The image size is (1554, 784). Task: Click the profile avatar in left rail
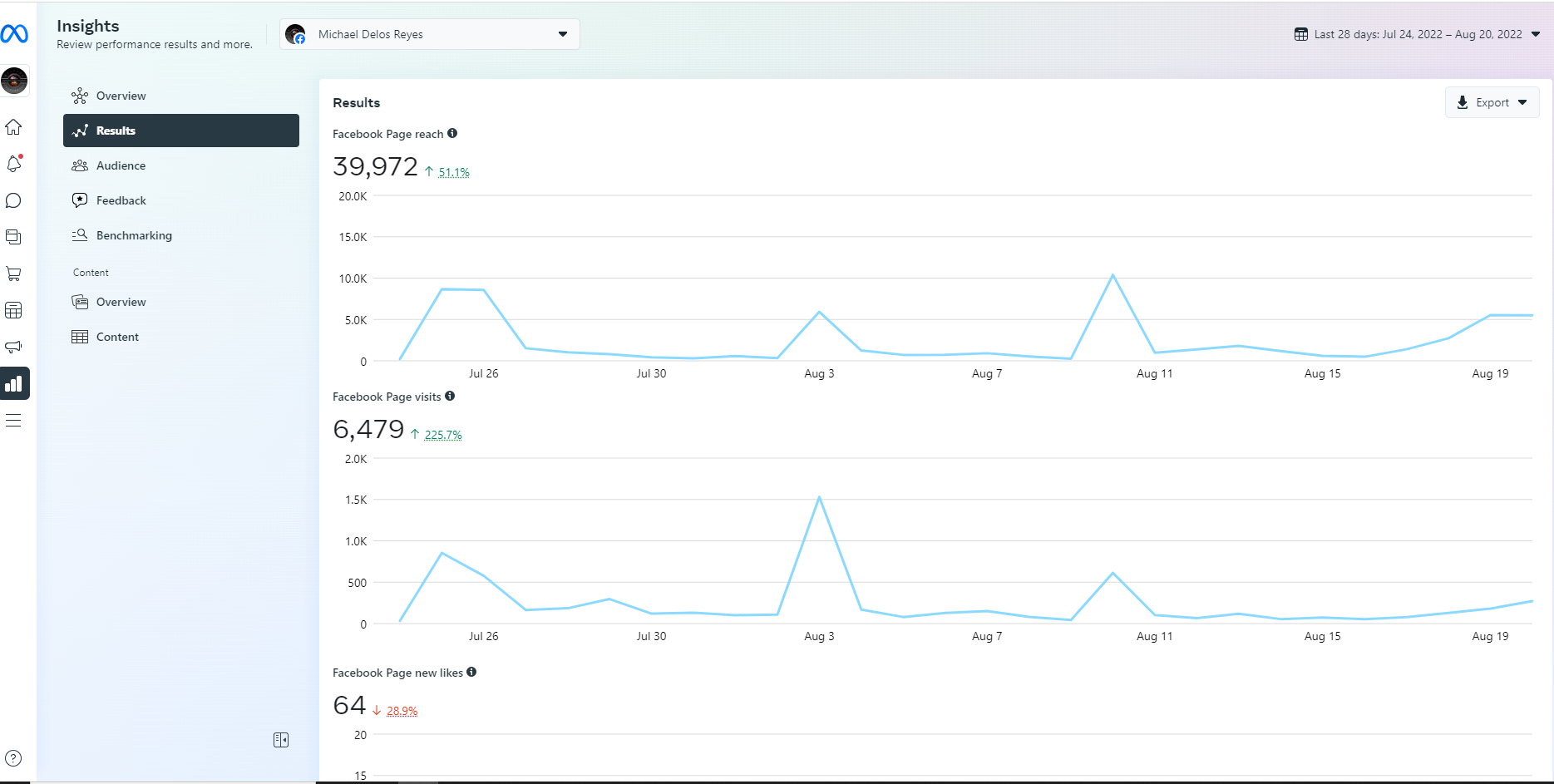(x=14, y=81)
